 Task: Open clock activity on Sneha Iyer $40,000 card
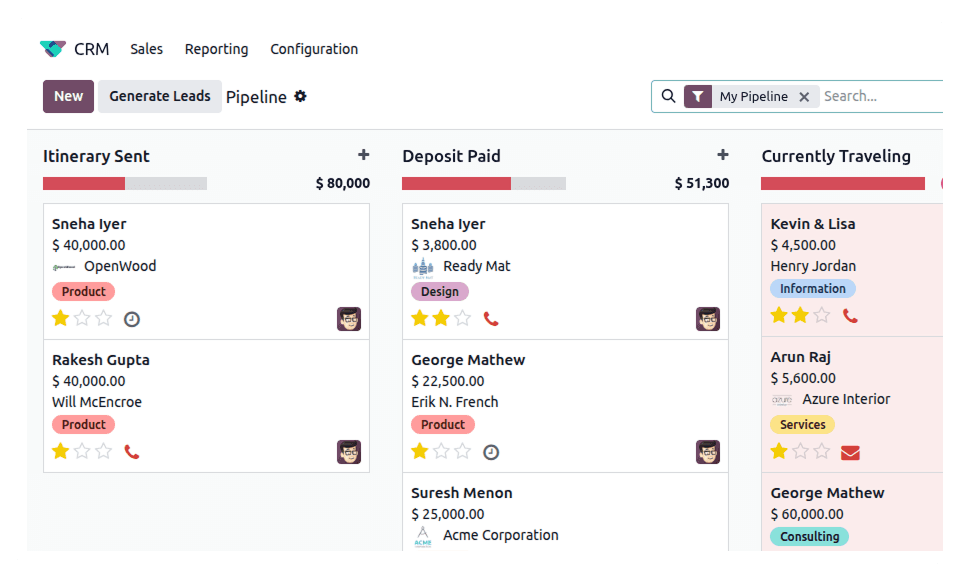132,319
